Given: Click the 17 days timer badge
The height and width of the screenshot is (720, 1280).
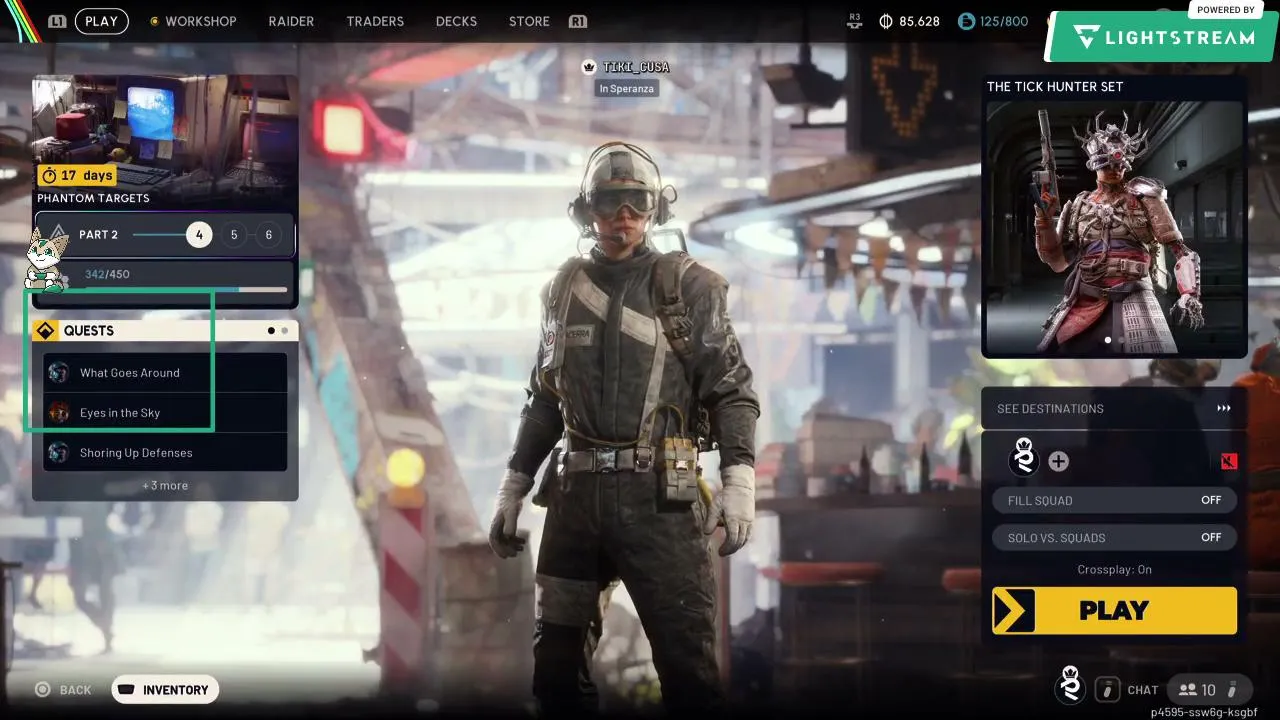Looking at the screenshot, I should (x=77, y=175).
